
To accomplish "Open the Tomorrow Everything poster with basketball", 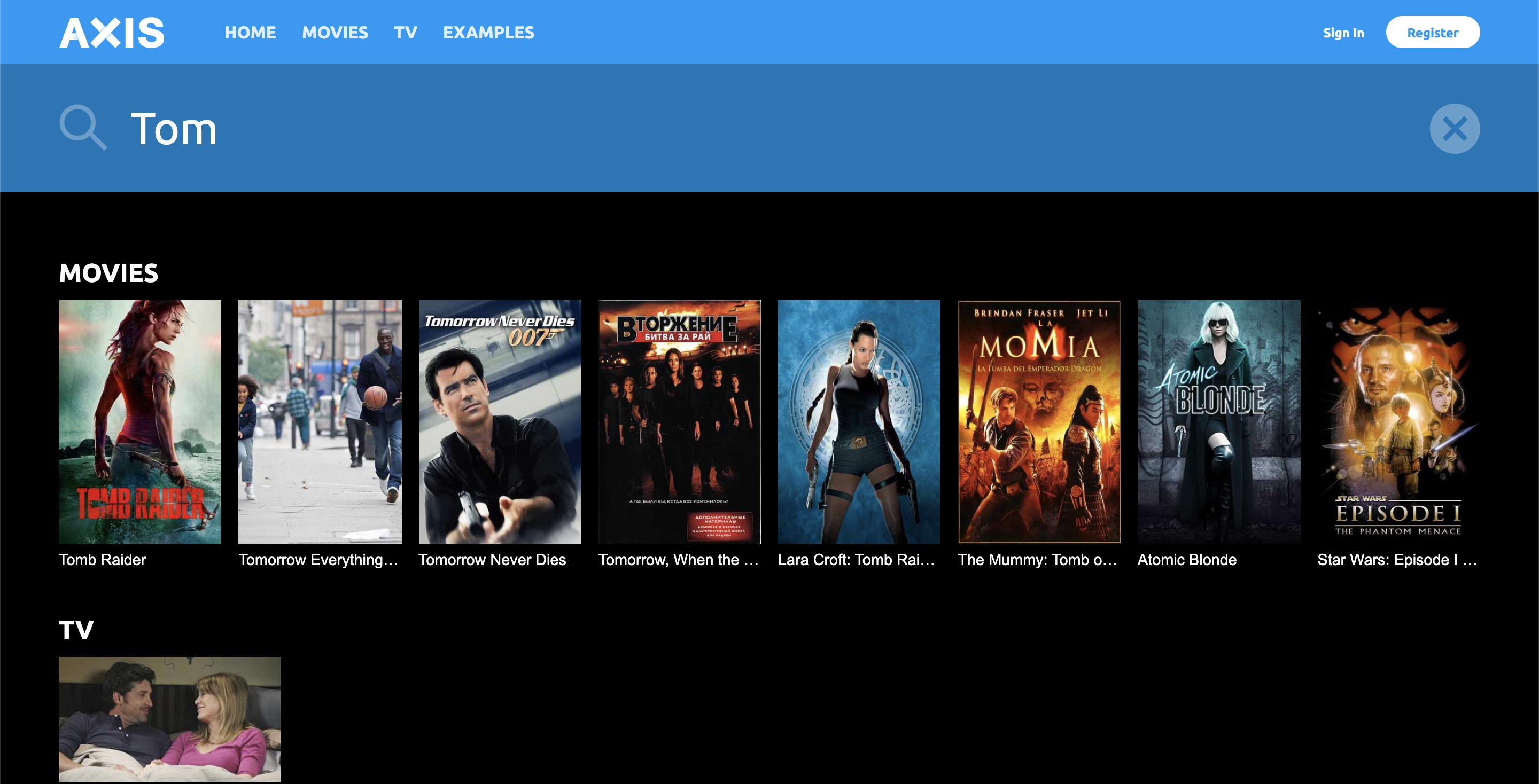I will click(320, 421).
